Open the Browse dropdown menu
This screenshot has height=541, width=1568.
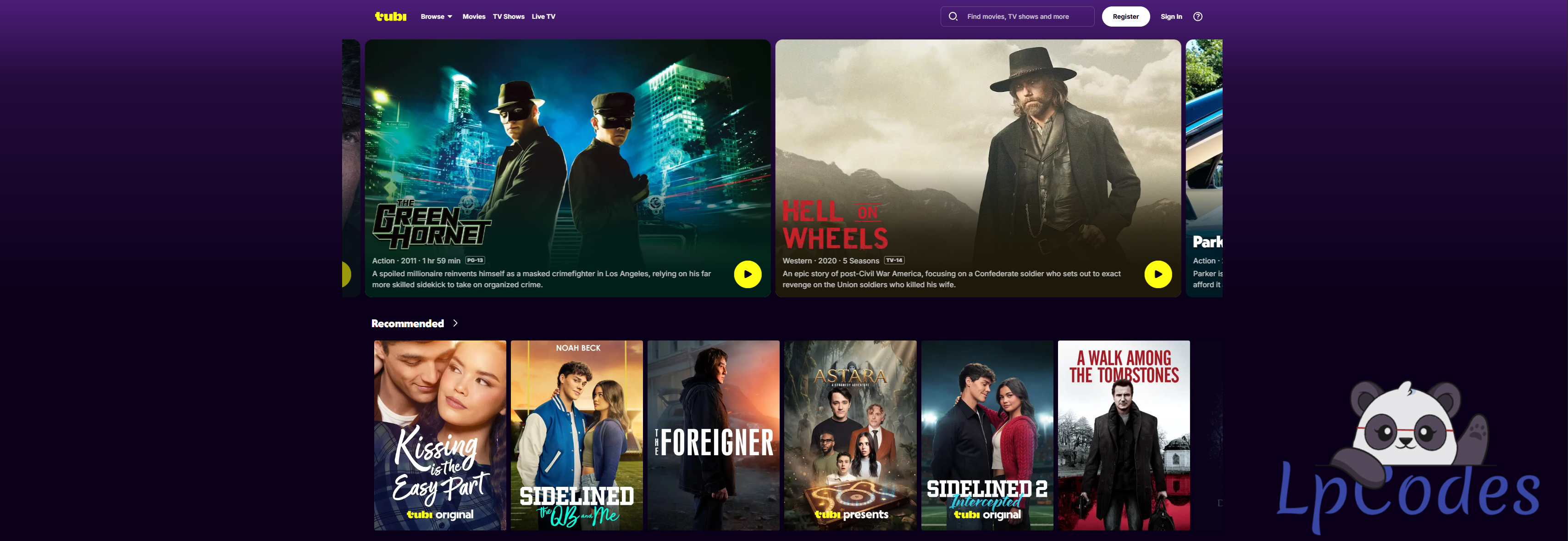pos(437,17)
